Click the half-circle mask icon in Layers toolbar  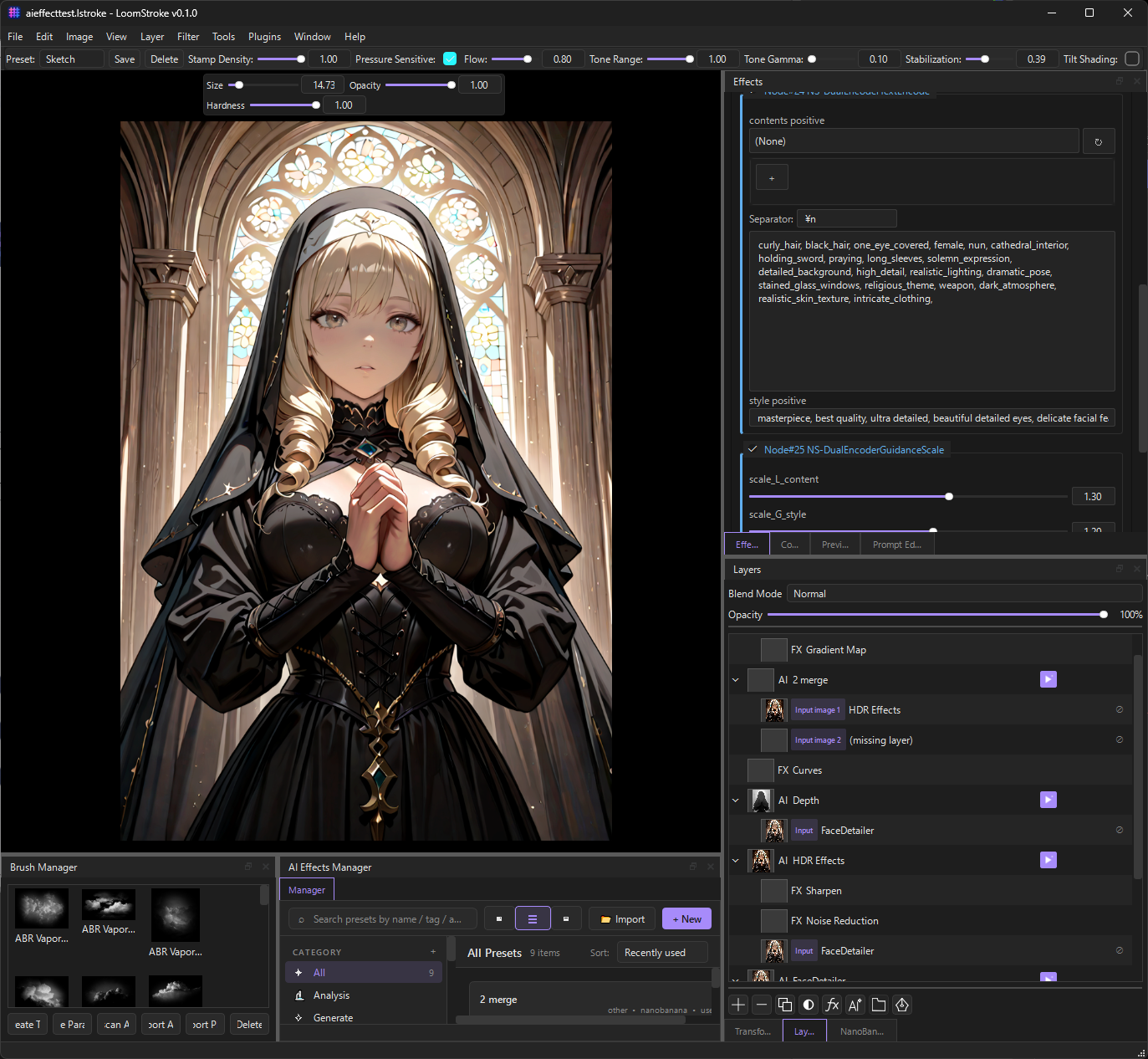(809, 1005)
